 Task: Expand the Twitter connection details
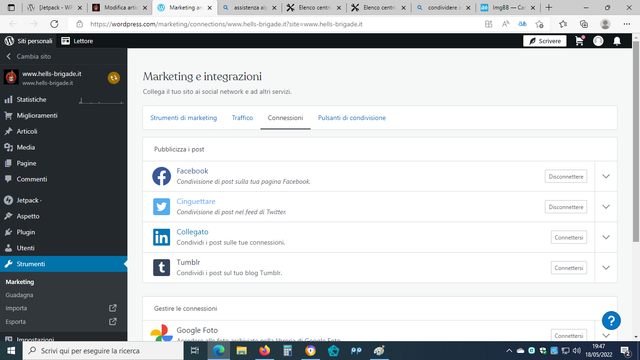coord(606,207)
